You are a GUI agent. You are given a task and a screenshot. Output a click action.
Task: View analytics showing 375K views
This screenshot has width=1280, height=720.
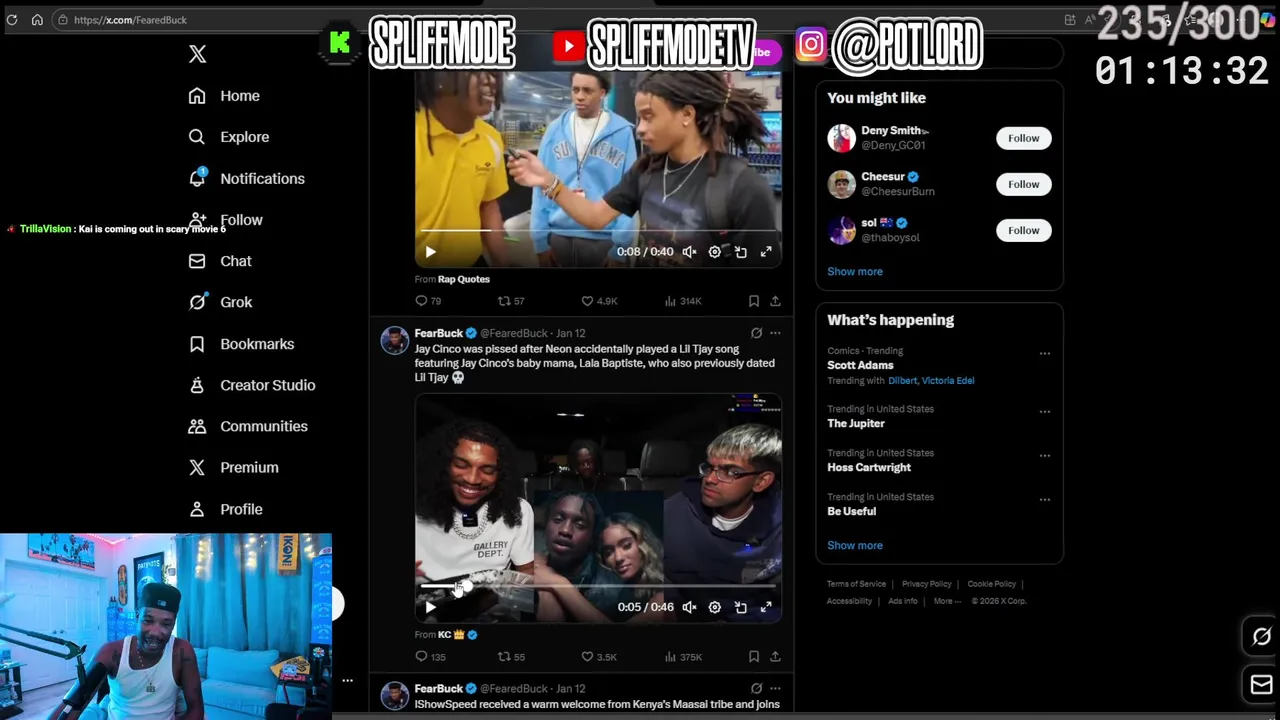click(683, 657)
